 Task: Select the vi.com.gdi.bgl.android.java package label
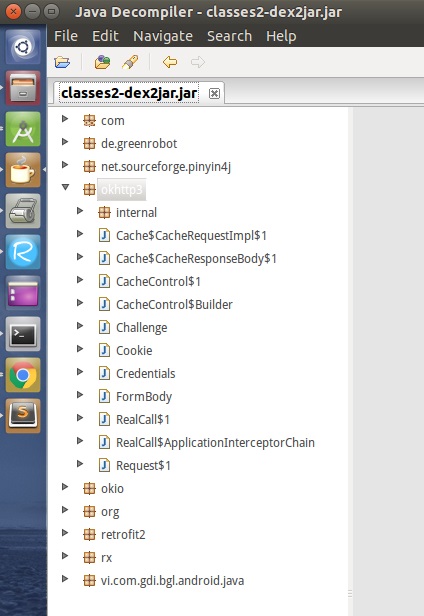[173, 581]
